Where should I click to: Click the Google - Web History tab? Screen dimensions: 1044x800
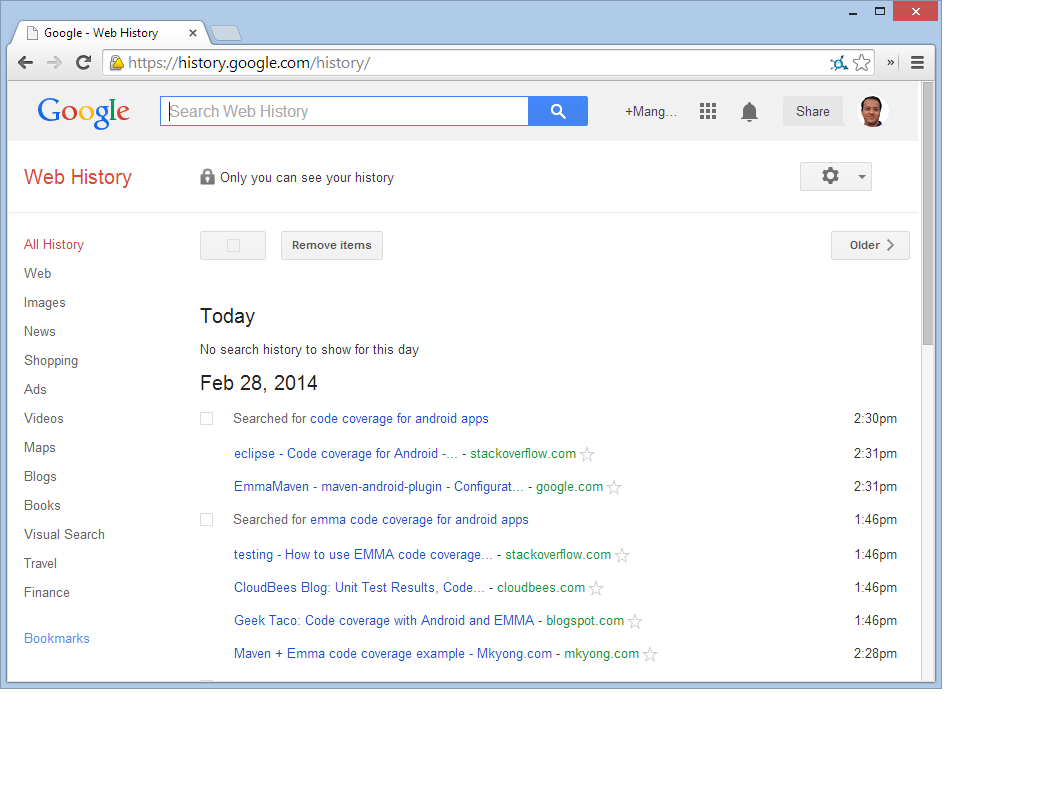[110, 33]
